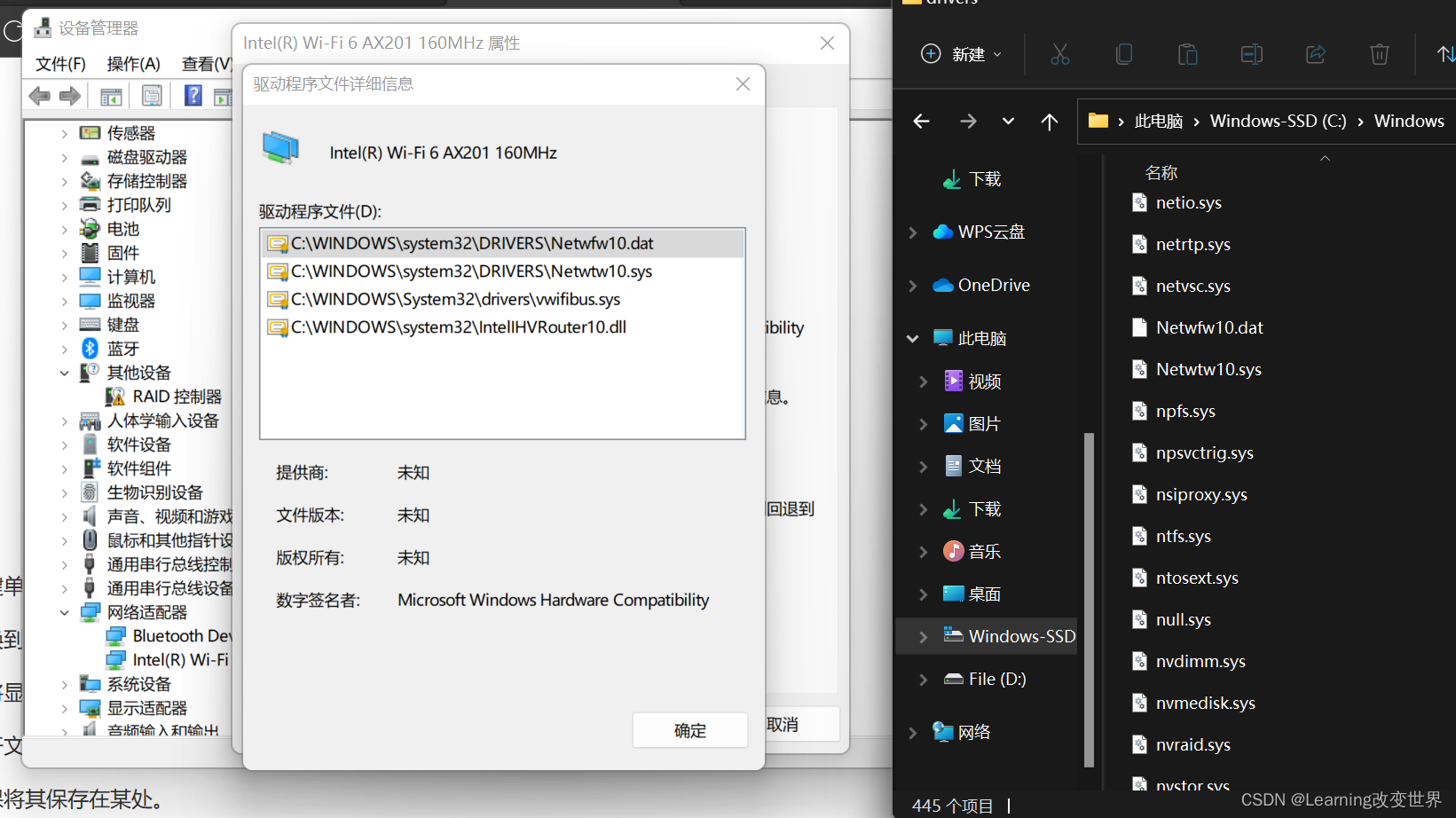Click the 文档 folder icon in navigation pane
1456x818 pixels.
click(954, 466)
